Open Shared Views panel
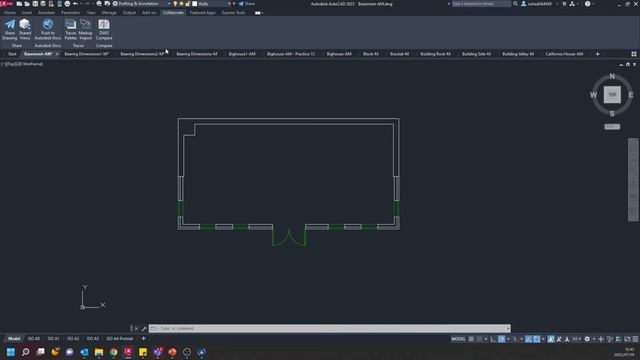 click(25, 29)
